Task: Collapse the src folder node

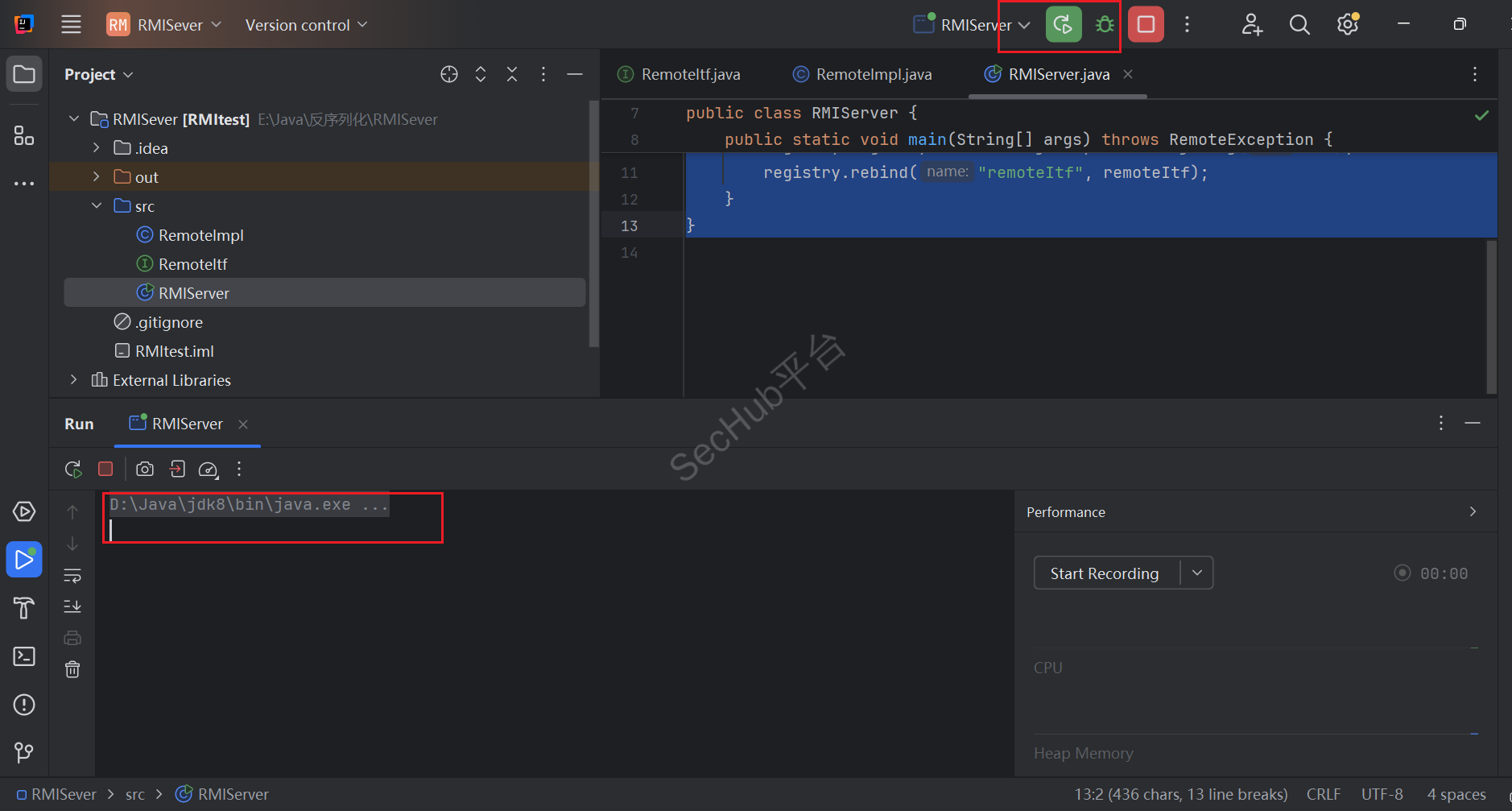Action: [97, 206]
